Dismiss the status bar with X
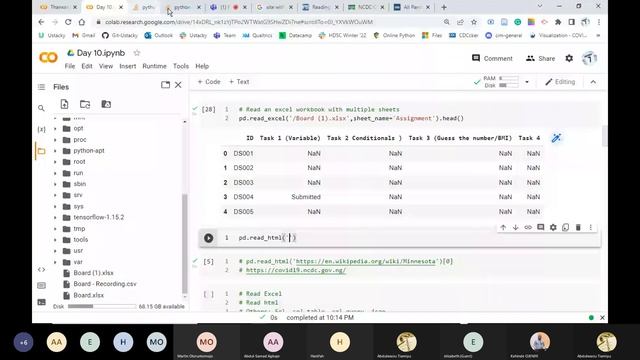This screenshot has width=640, height=360. pos(602,318)
